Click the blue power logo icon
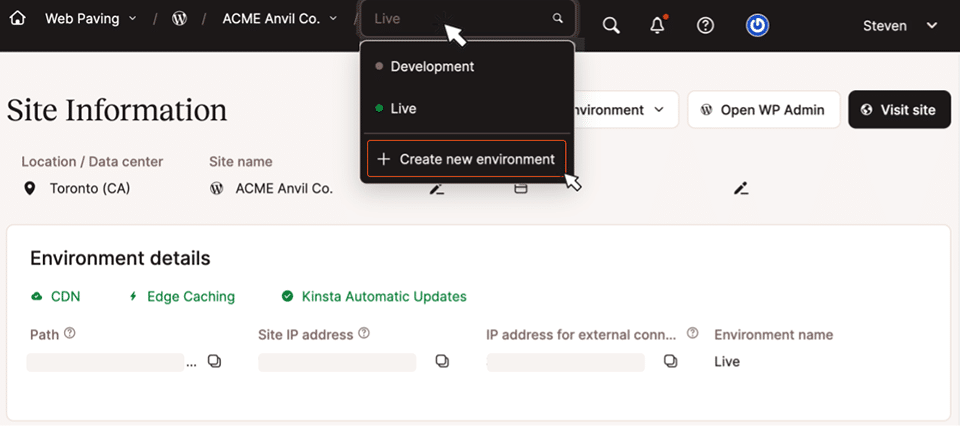This screenshot has height=426, width=960. coord(757,25)
